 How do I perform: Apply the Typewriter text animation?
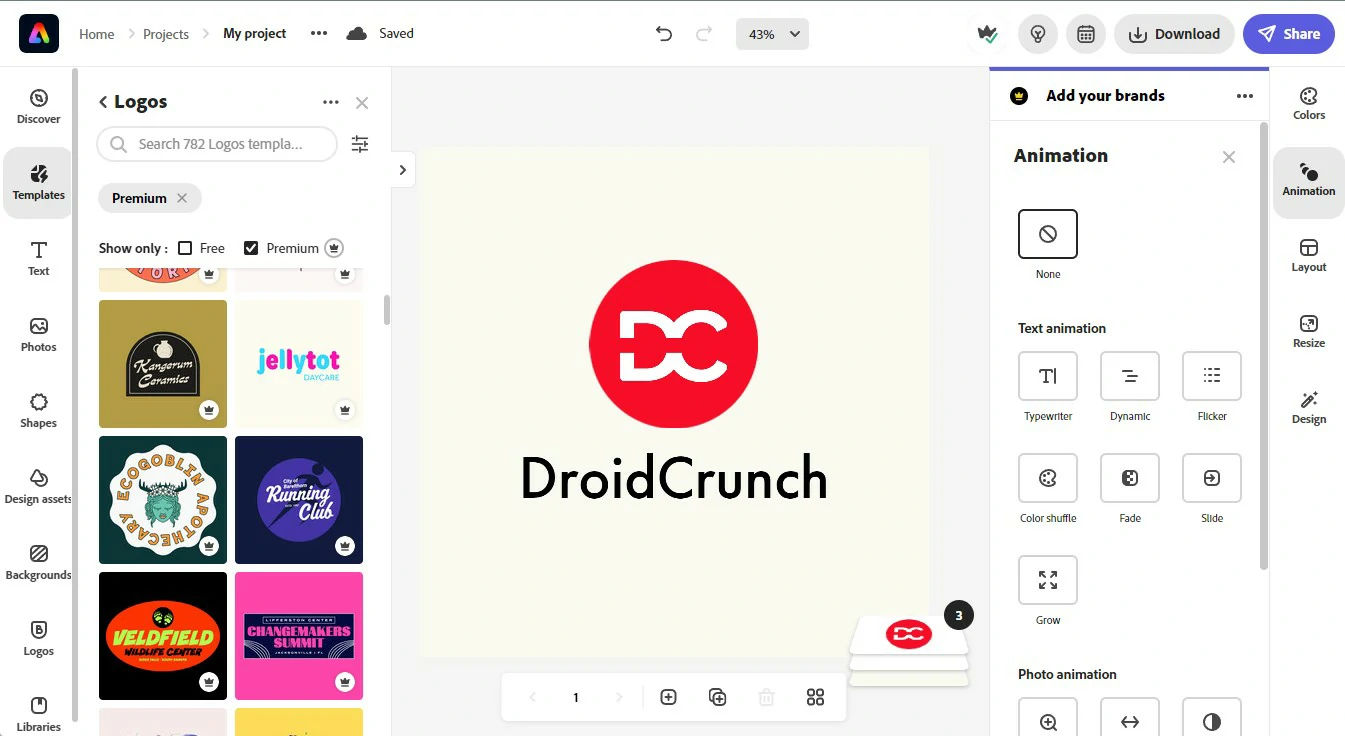click(x=1048, y=376)
